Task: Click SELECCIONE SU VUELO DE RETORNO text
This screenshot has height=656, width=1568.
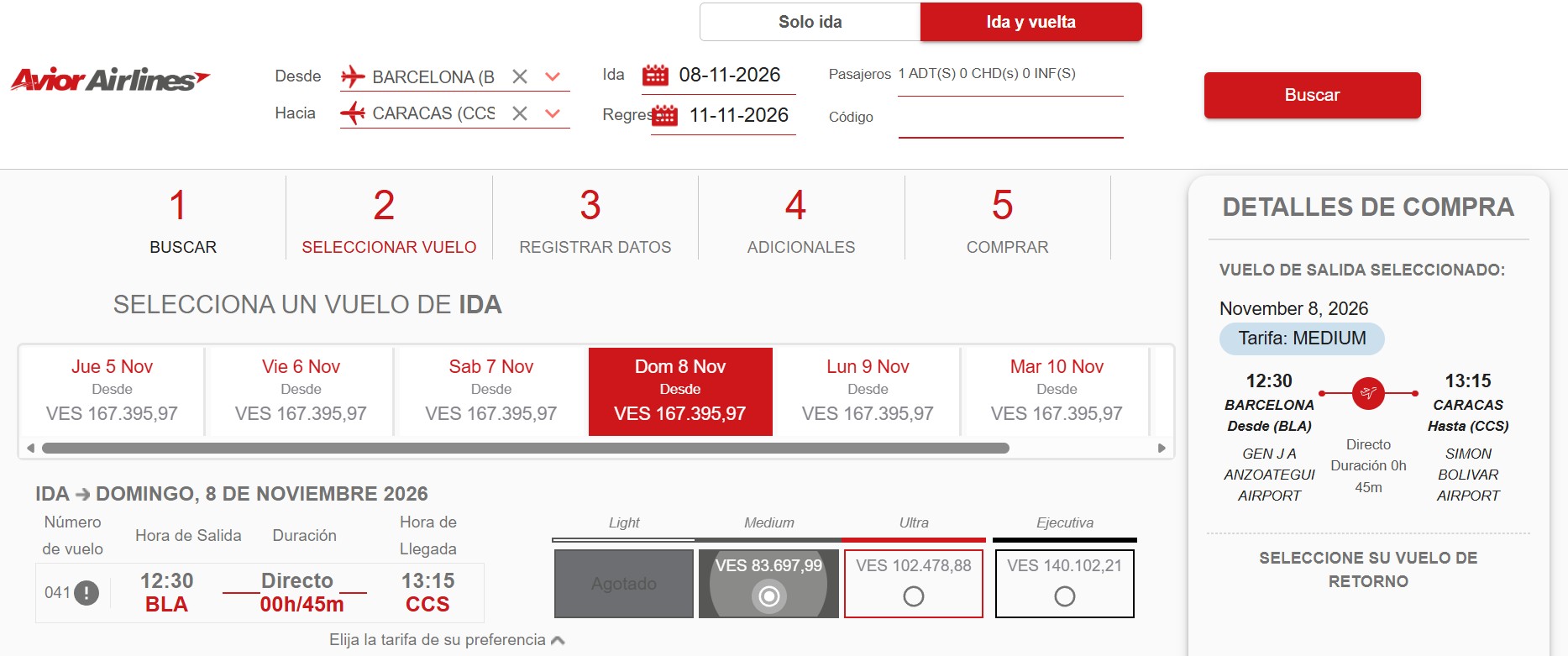Action: tap(1368, 569)
